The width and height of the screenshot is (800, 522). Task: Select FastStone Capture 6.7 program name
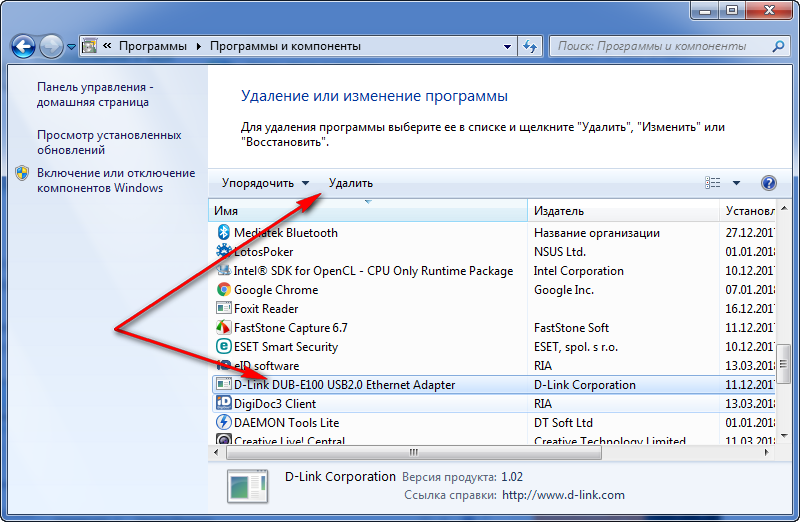click(290, 327)
